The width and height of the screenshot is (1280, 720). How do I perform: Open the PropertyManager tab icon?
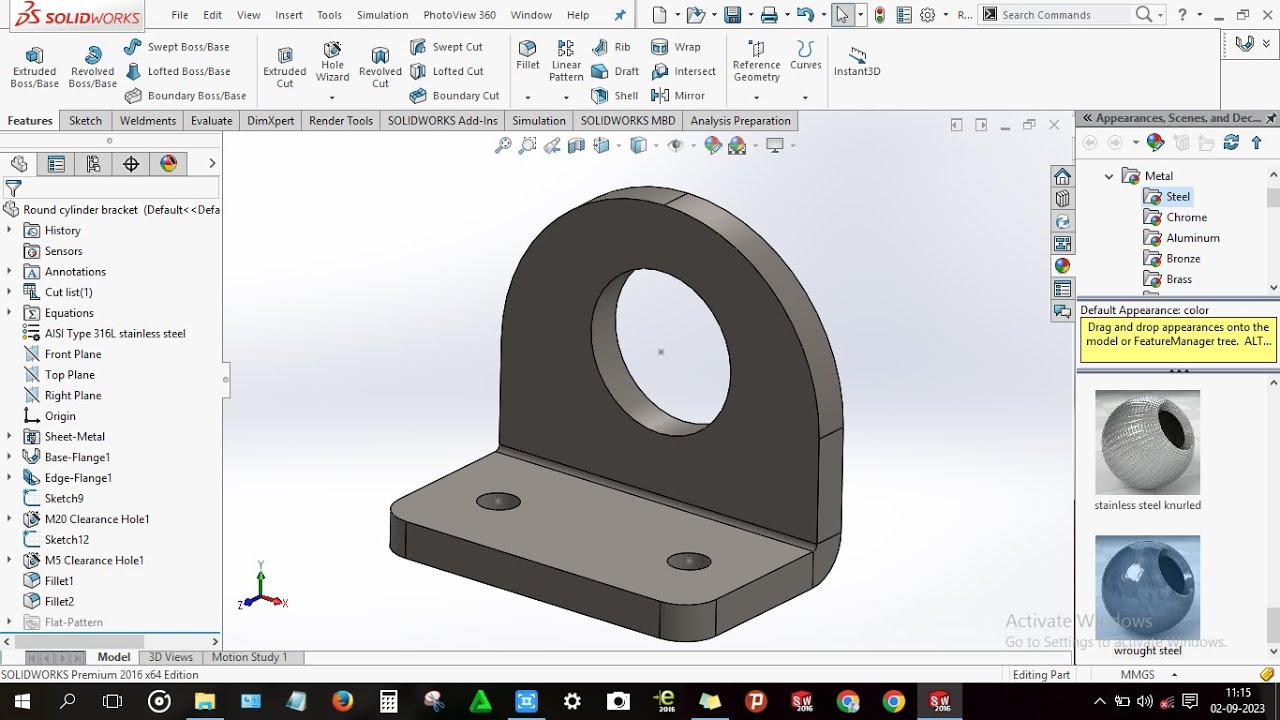coord(56,164)
